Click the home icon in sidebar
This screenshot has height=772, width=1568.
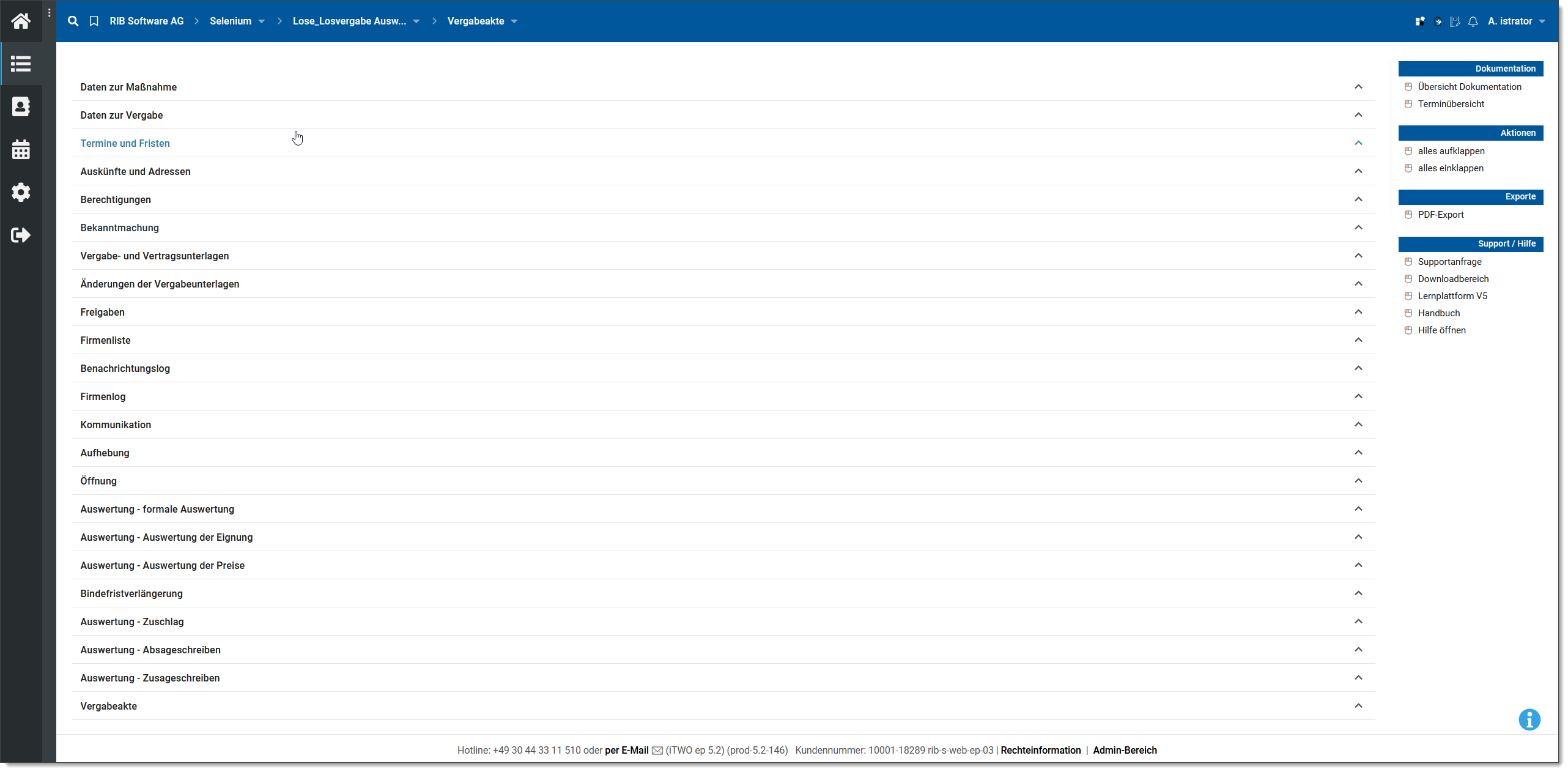pyautogui.click(x=21, y=21)
